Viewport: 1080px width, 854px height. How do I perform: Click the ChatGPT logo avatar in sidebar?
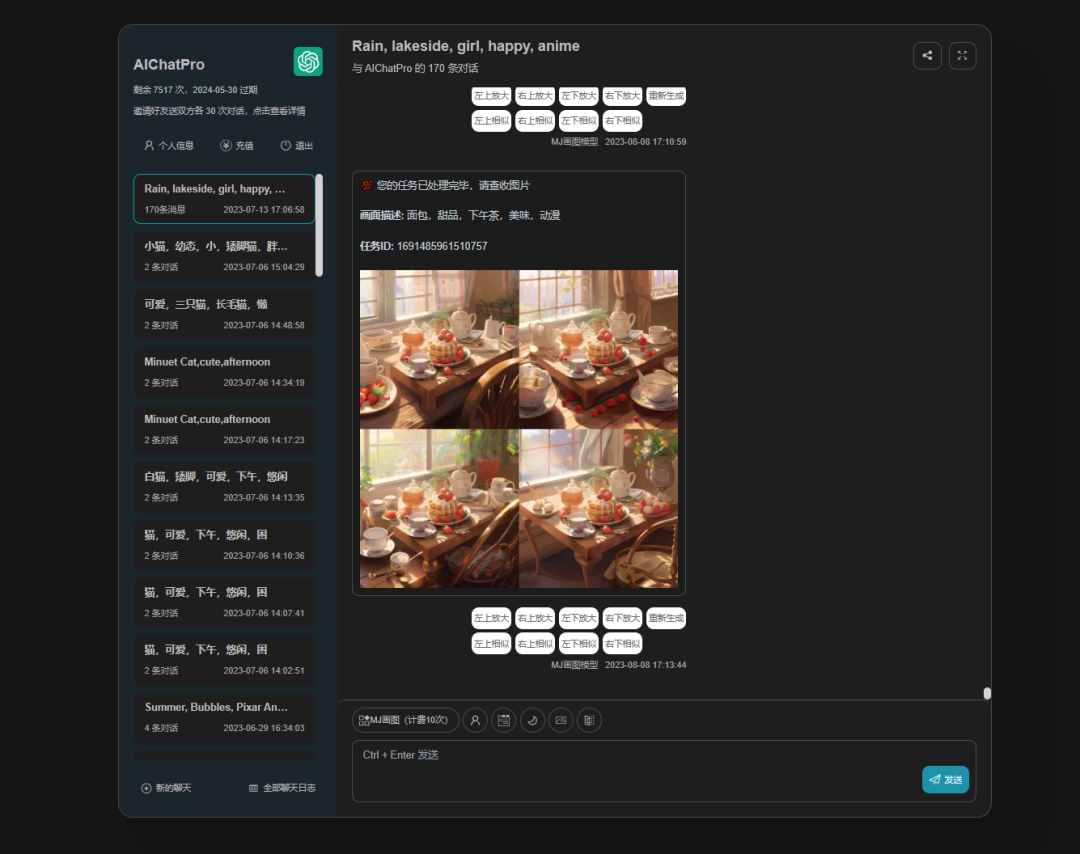(x=308, y=62)
